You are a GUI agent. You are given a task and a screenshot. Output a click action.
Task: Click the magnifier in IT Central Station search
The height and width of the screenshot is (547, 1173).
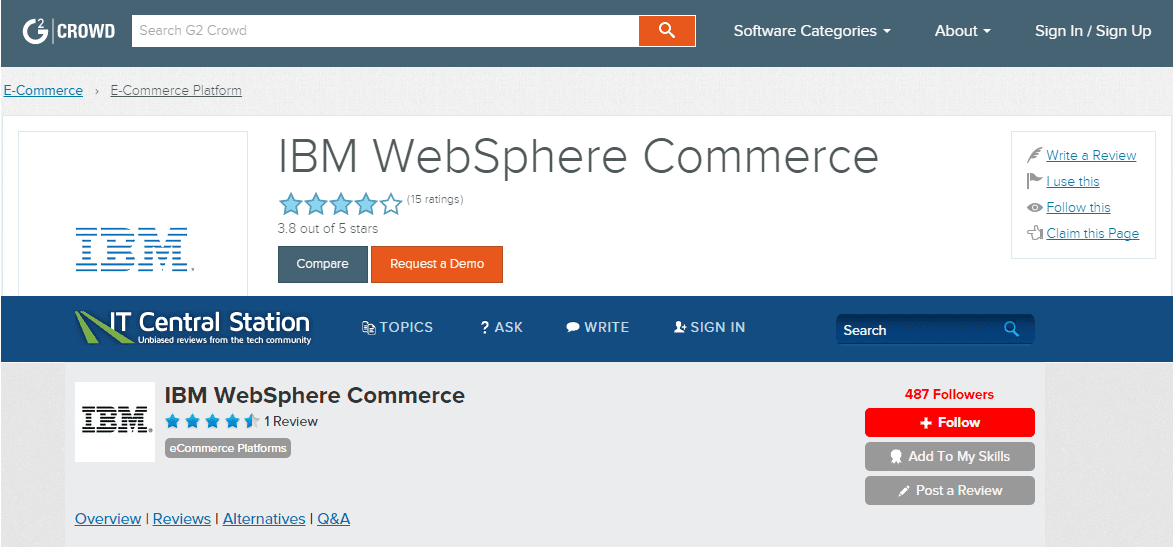click(1011, 329)
